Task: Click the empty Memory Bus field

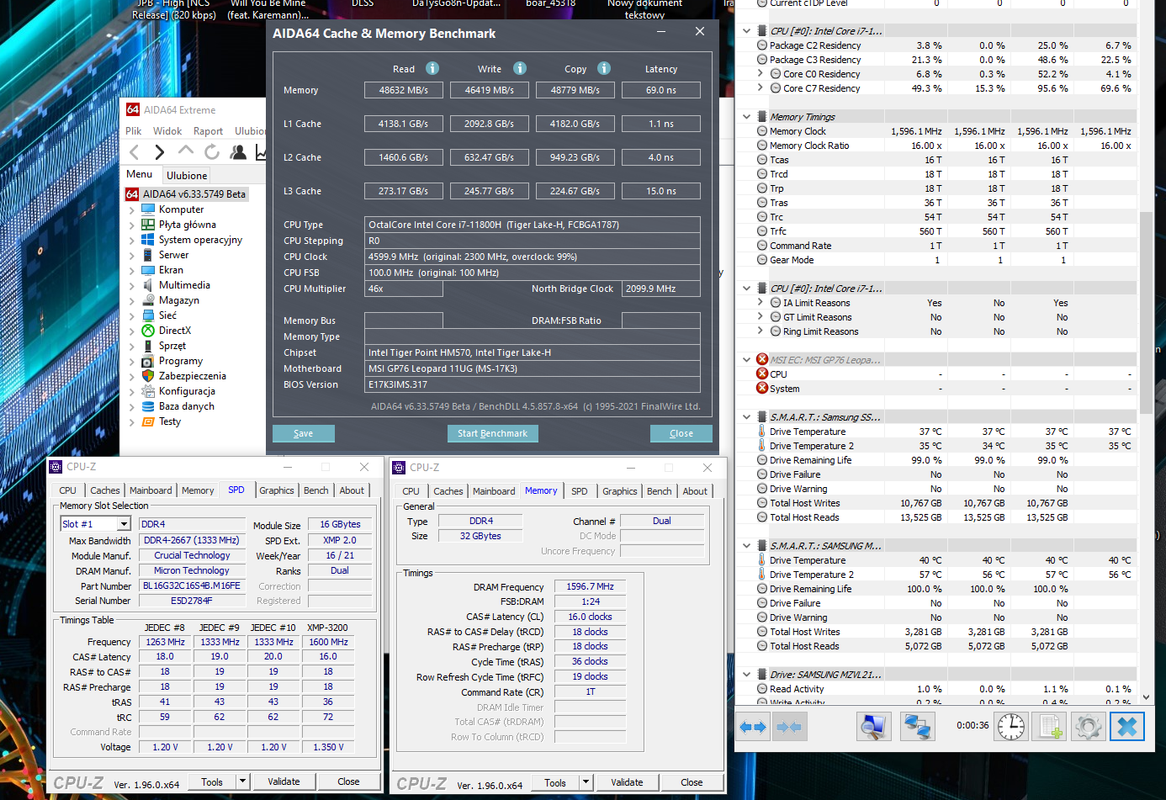Action: [x=403, y=320]
